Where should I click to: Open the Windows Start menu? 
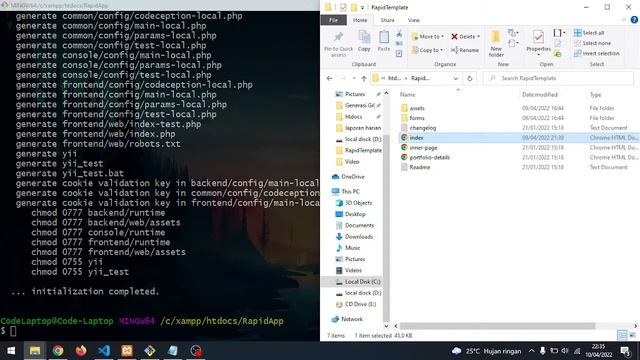tap(11, 351)
